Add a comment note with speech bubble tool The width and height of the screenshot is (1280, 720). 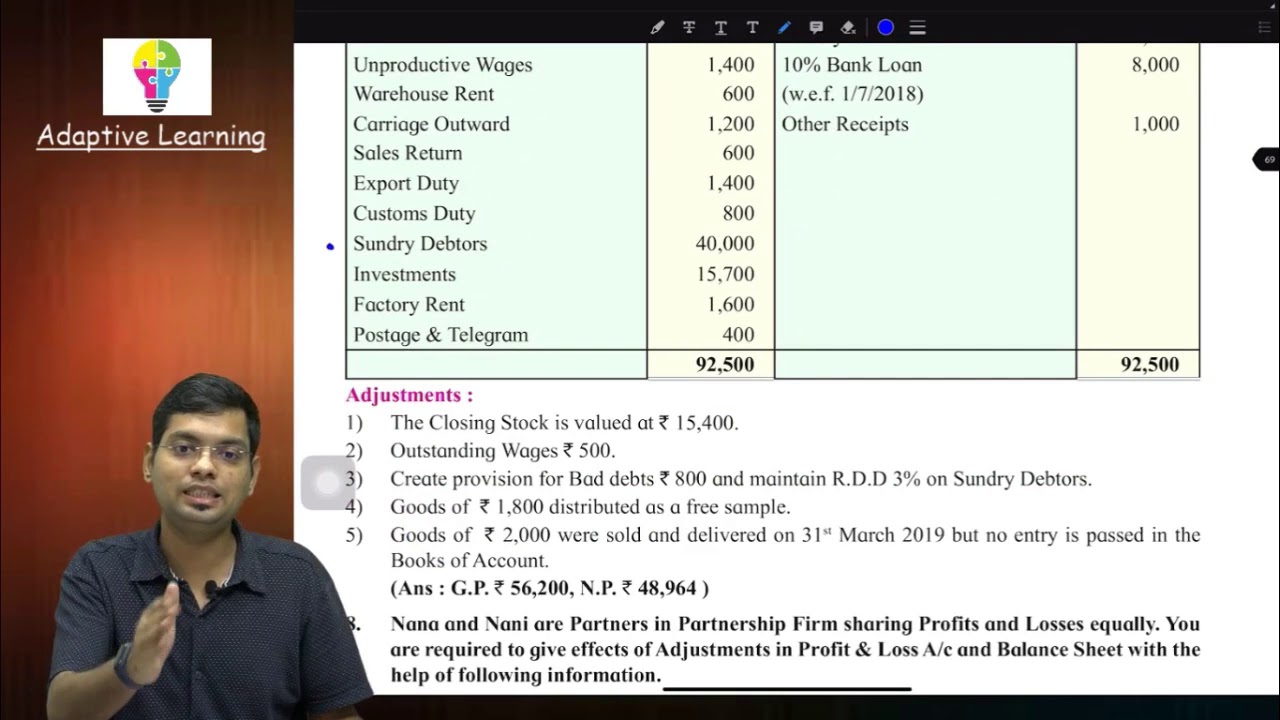816,28
